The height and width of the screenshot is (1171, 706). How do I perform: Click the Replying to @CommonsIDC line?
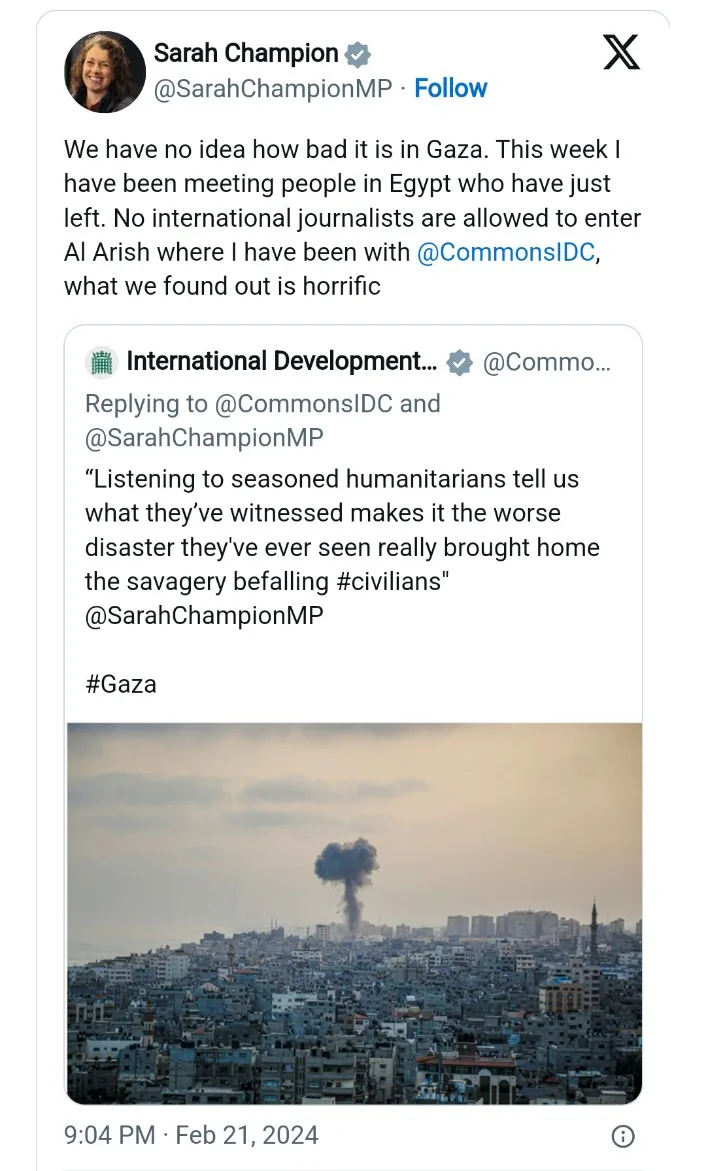(262, 403)
